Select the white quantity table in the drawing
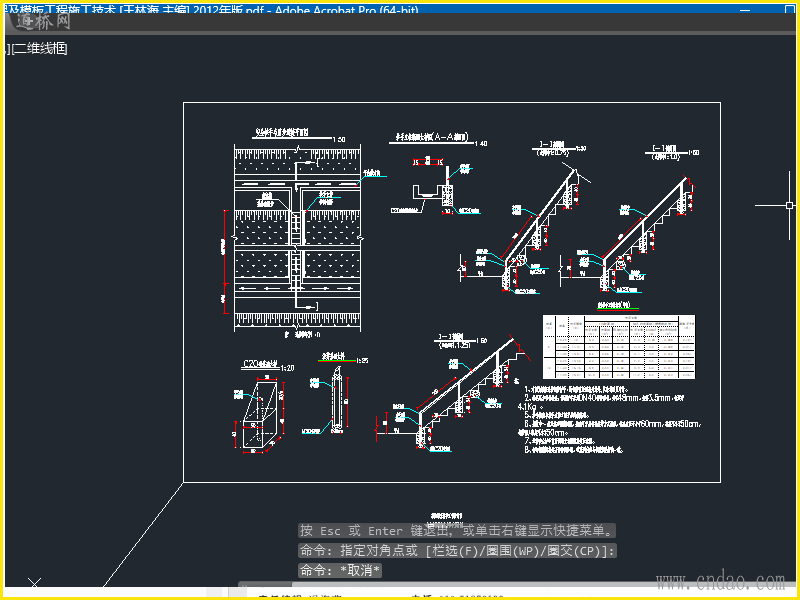The image size is (800, 600). [619, 347]
